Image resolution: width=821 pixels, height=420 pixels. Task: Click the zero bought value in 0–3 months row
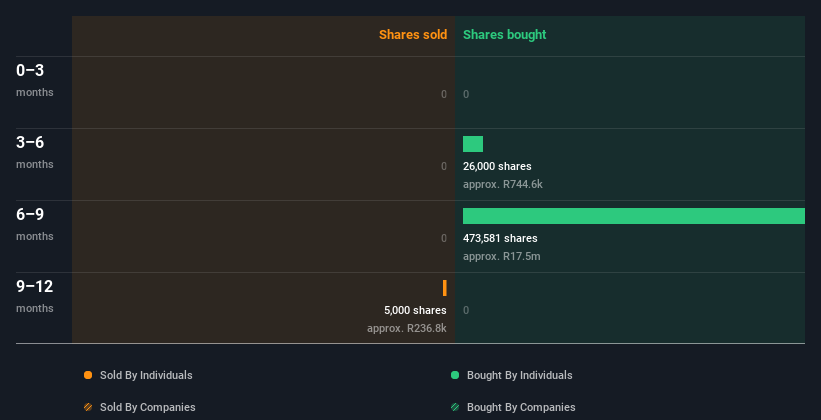(x=466, y=94)
